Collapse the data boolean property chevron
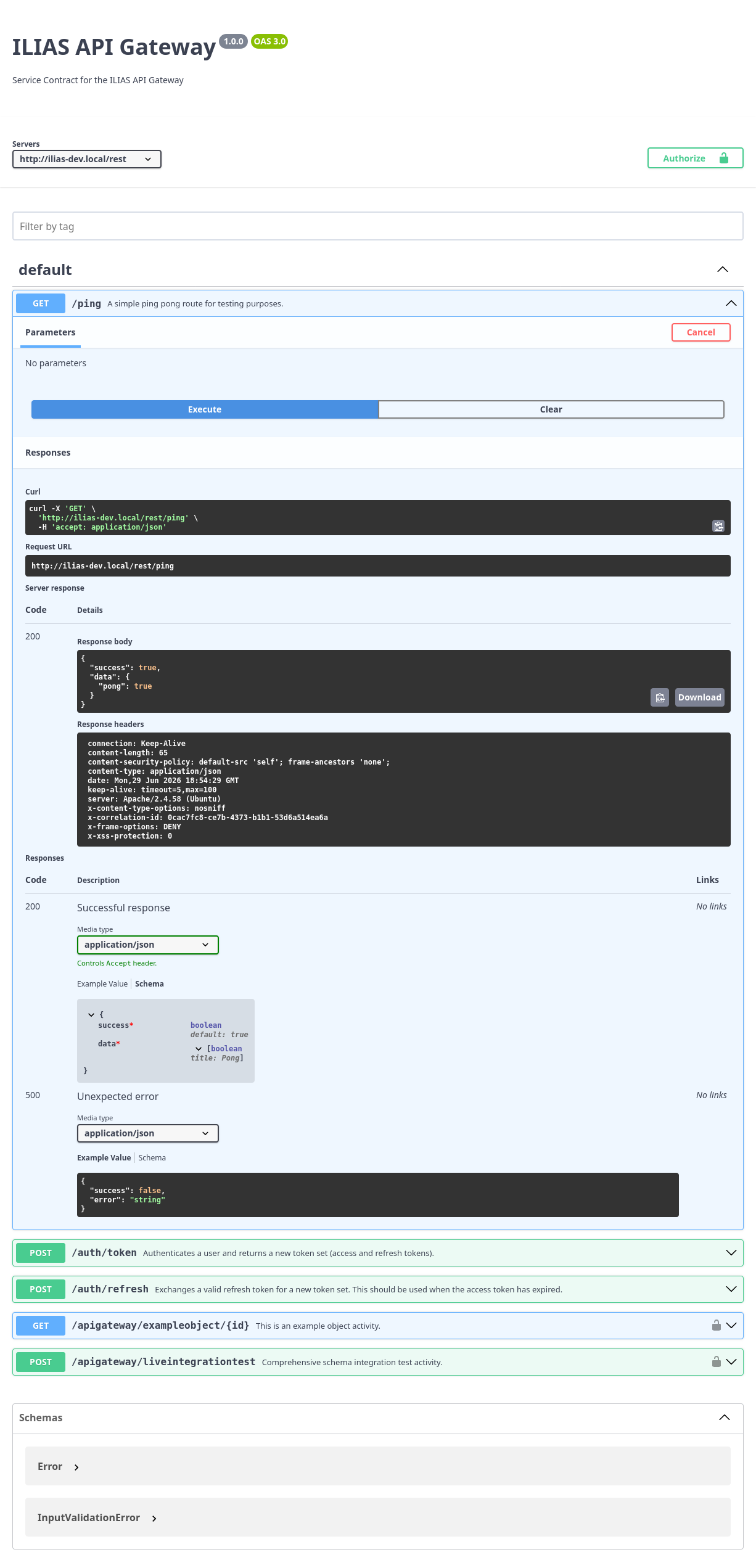756x1568 pixels. tap(199, 1049)
